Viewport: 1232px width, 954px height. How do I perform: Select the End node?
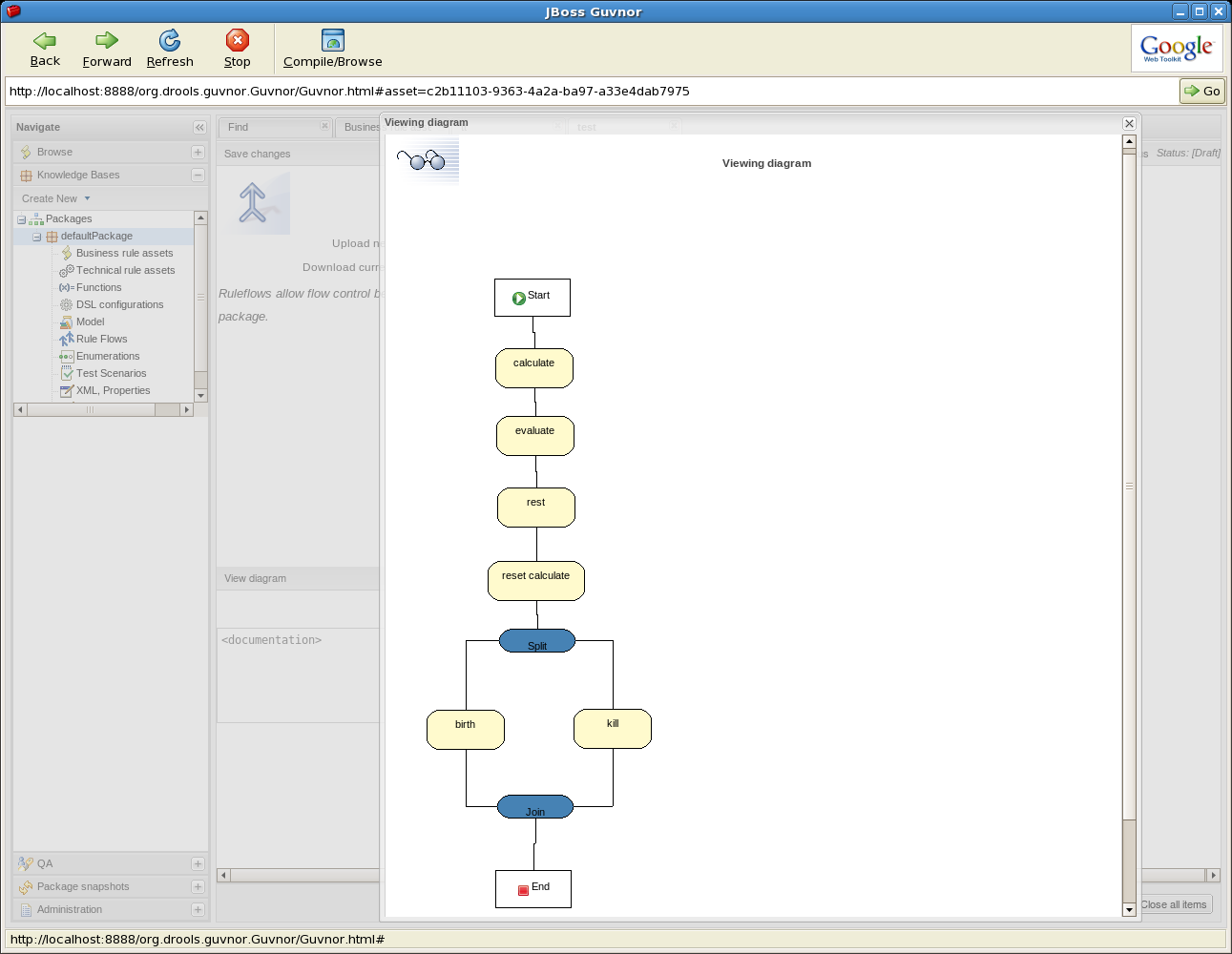(x=533, y=889)
